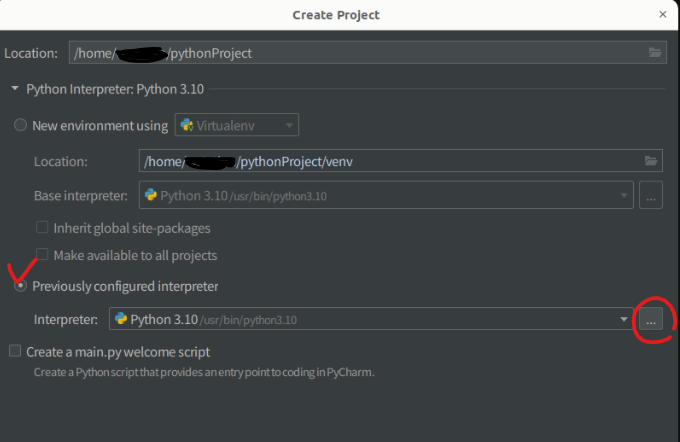
Task: Browse folder icon in venv Location field
Action: pos(651,161)
